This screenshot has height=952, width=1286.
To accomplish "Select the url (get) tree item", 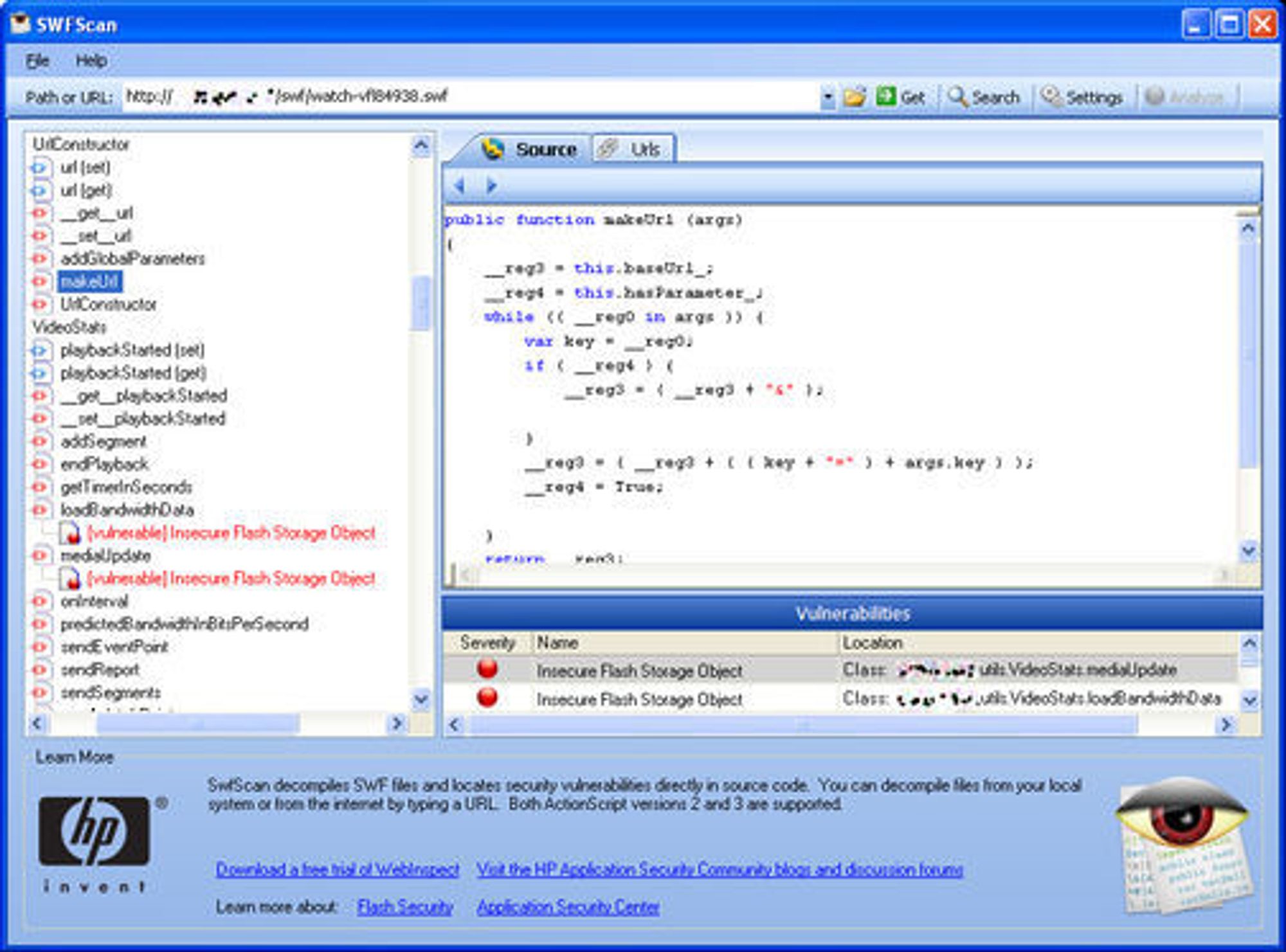I will click(86, 191).
